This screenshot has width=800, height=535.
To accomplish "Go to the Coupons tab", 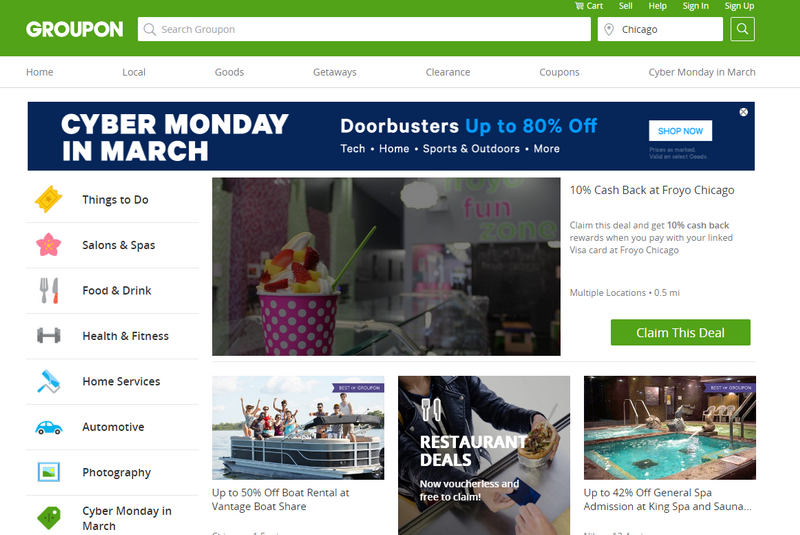I will [559, 72].
